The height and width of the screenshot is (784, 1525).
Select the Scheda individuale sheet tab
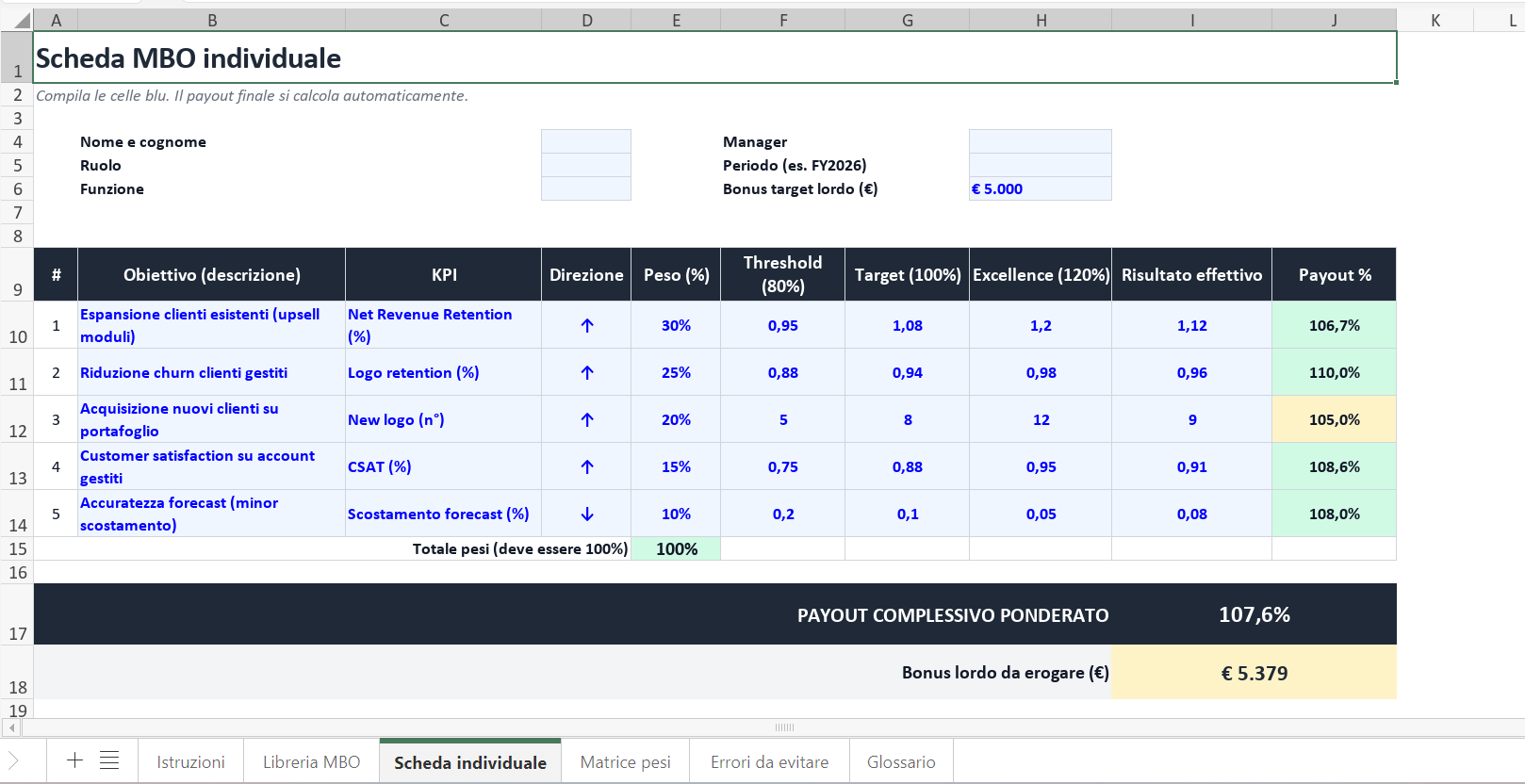pos(470,761)
